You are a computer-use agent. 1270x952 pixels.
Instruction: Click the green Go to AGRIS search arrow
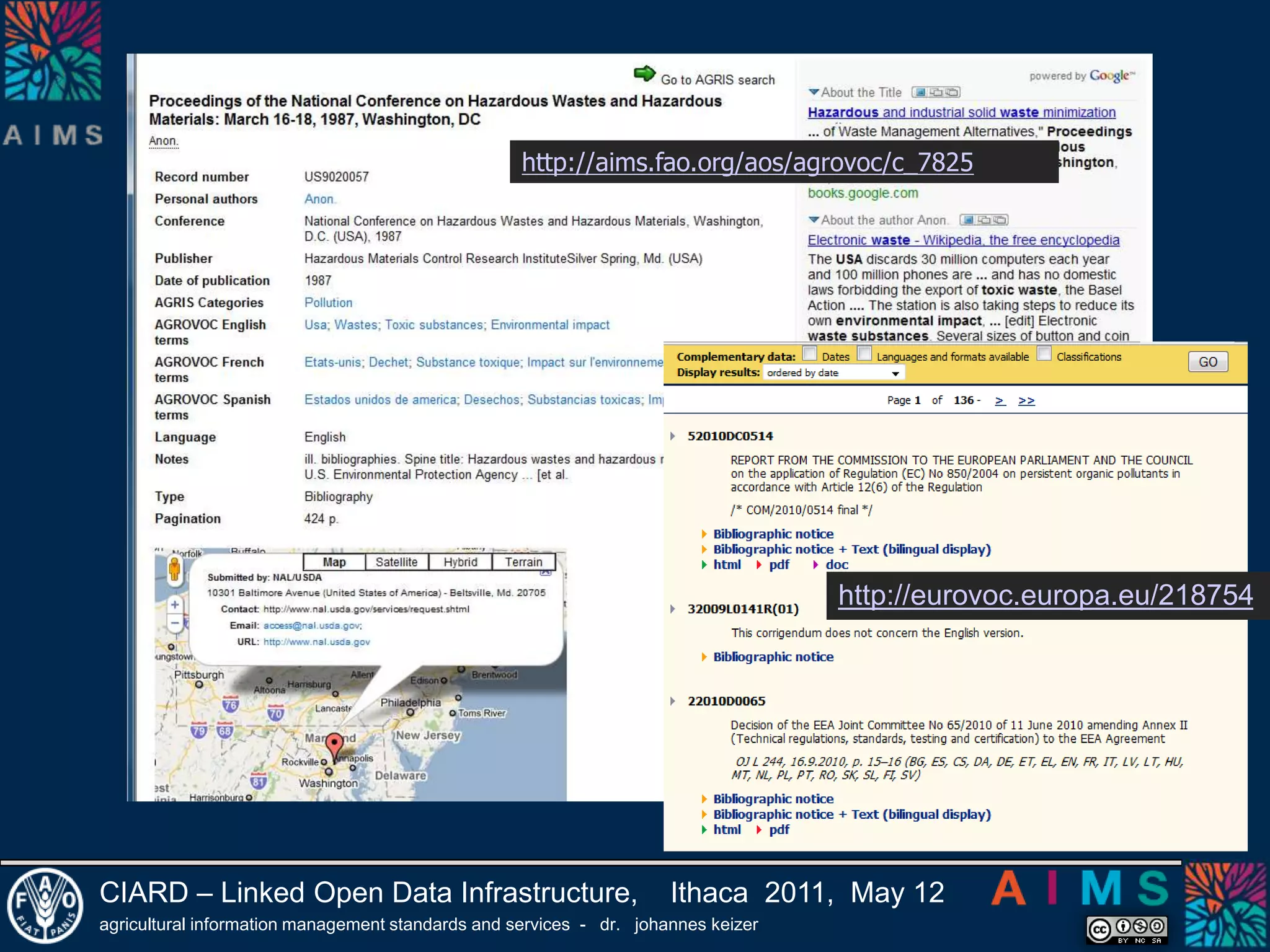coord(644,74)
